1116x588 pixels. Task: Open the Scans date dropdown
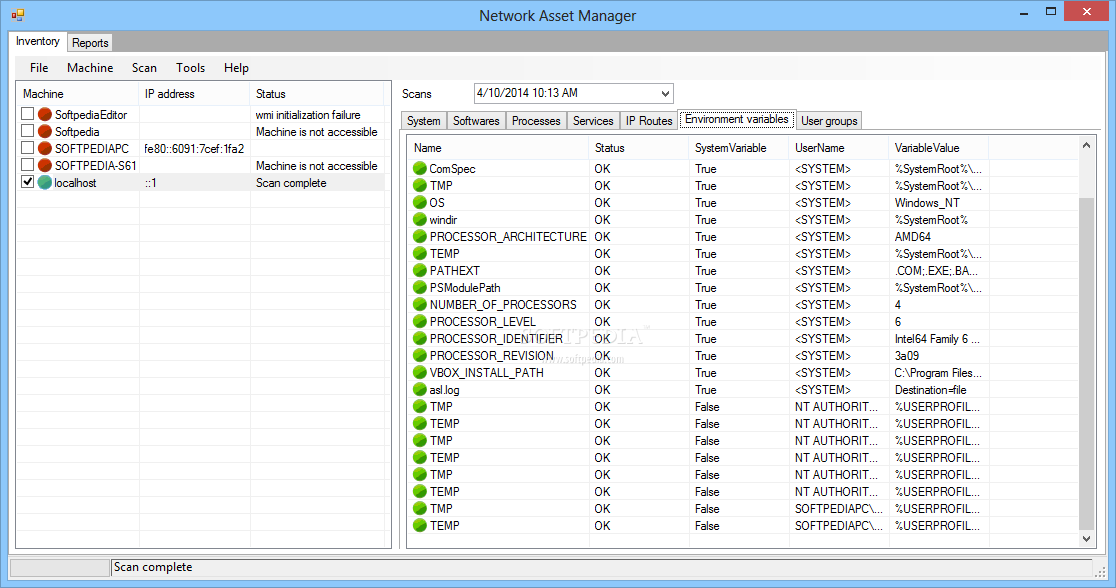pos(665,93)
